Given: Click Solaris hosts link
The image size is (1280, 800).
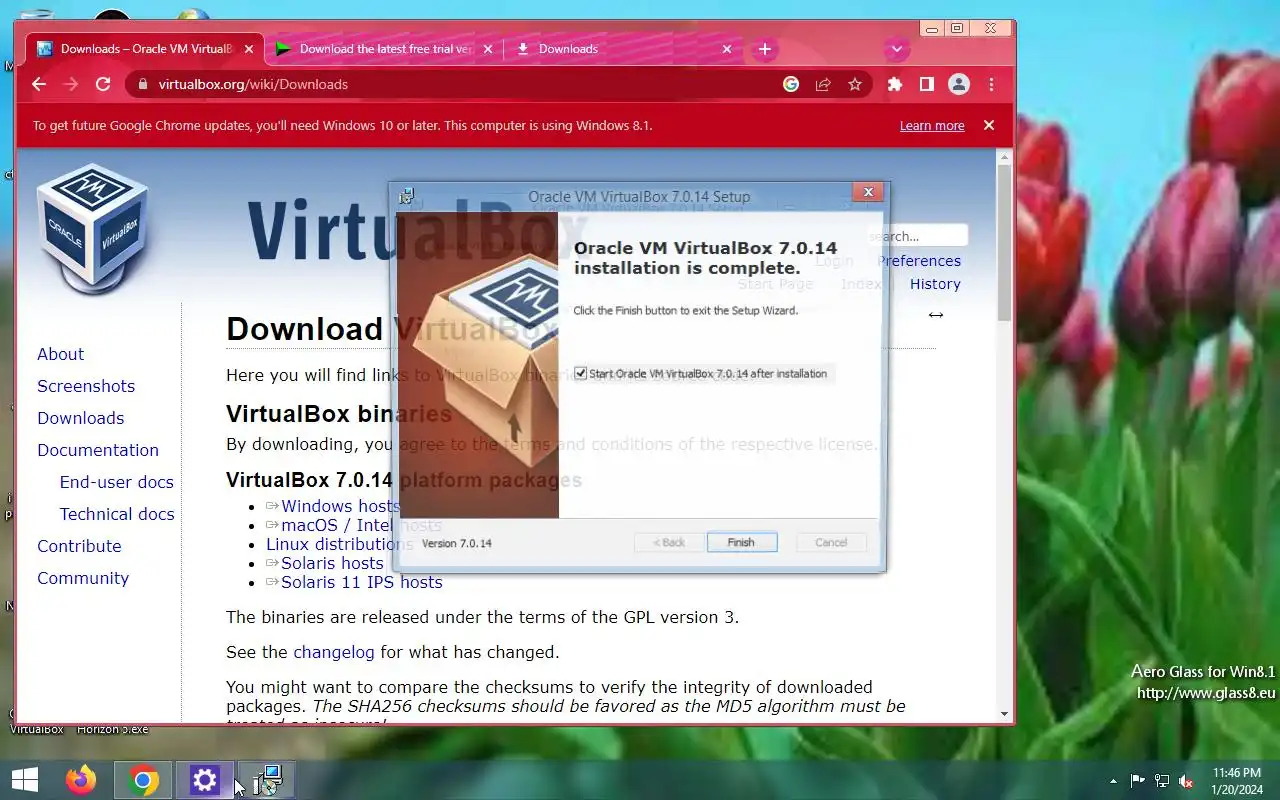Looking at the screenshot, I should [332, 563].
